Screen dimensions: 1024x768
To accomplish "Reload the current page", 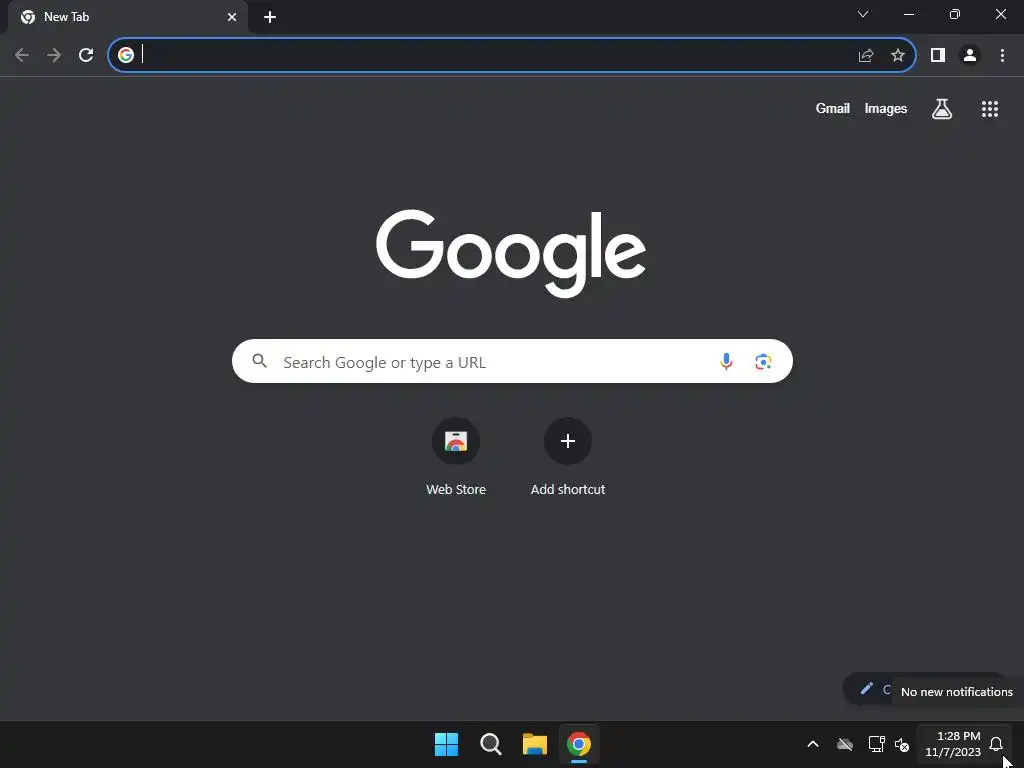I will (86, 56).
